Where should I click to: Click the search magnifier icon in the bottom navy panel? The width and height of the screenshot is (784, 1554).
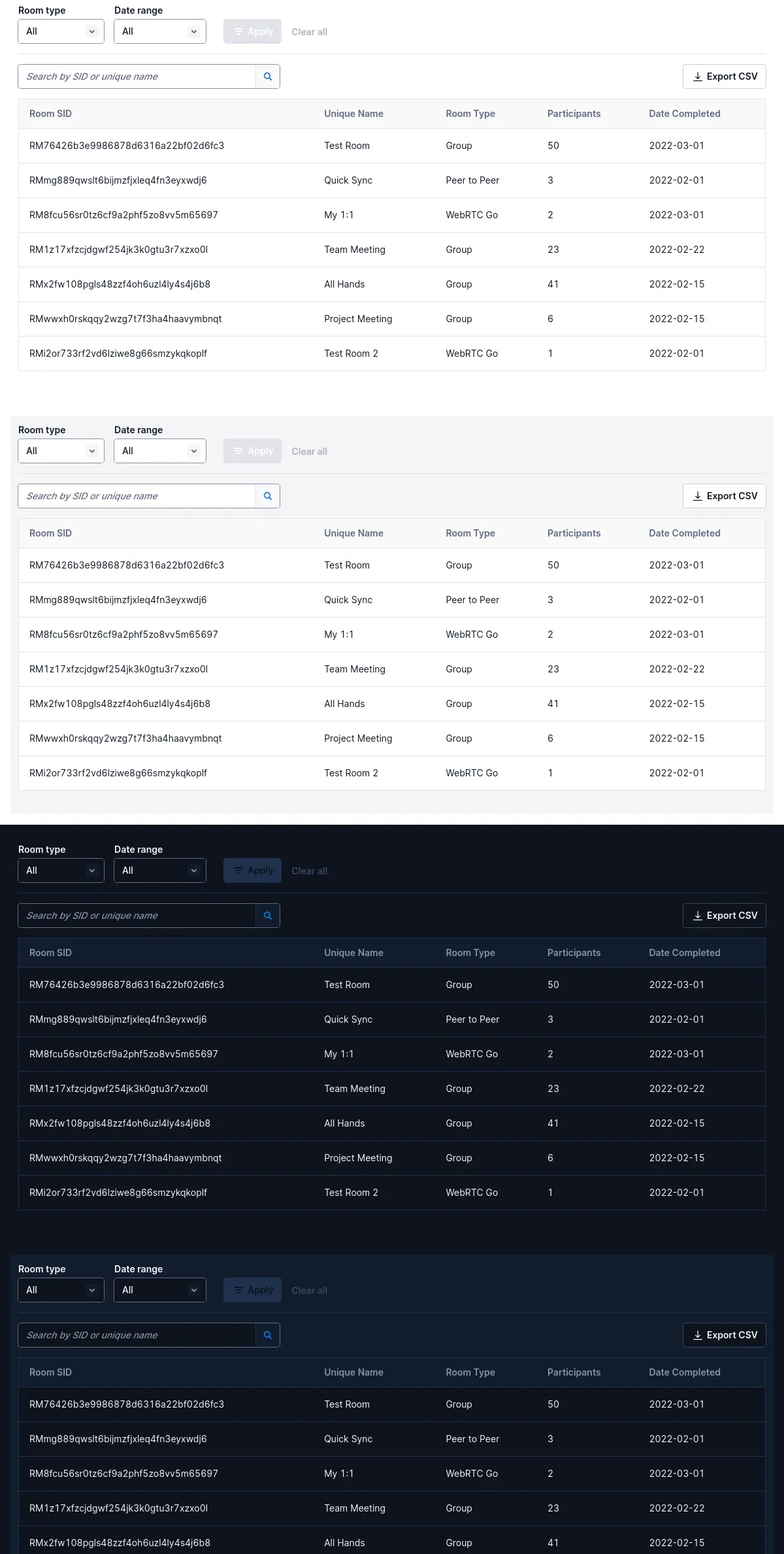(x=268, y=1335)
